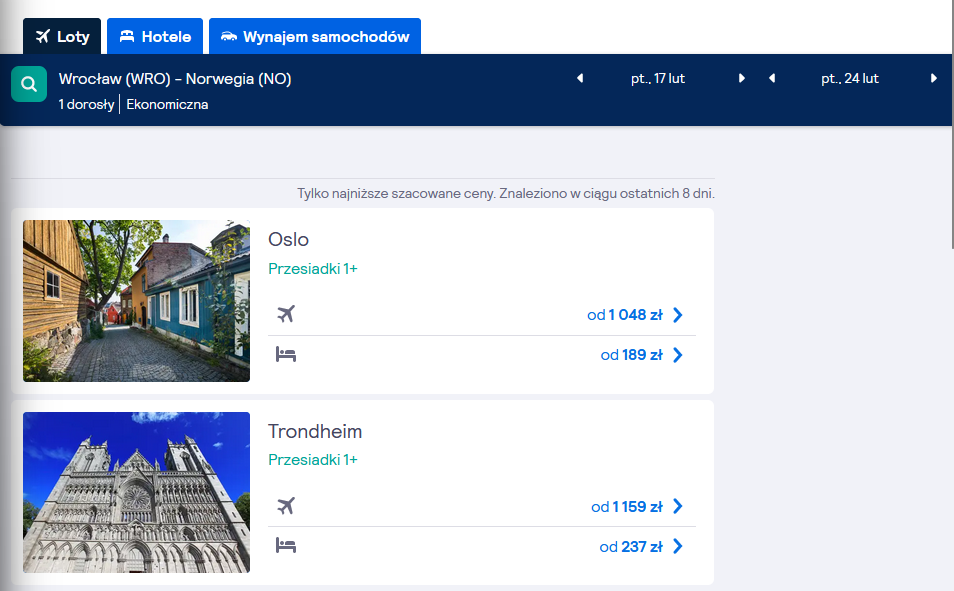Go to previous day before pt., 17 lut

[x=580, y=78]
